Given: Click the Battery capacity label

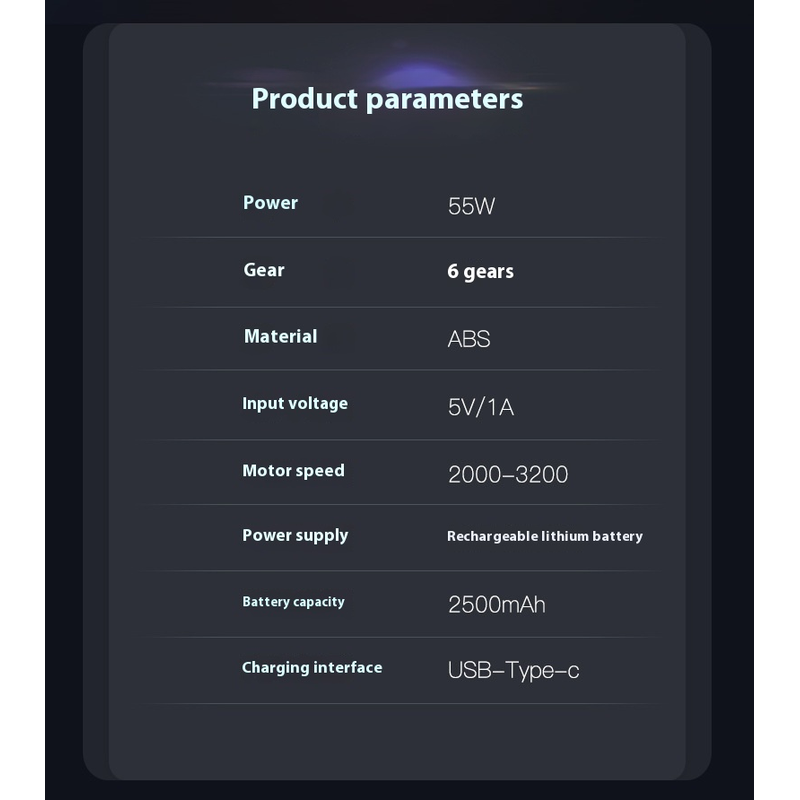Looking at the screenshot, I should [293, 602].
